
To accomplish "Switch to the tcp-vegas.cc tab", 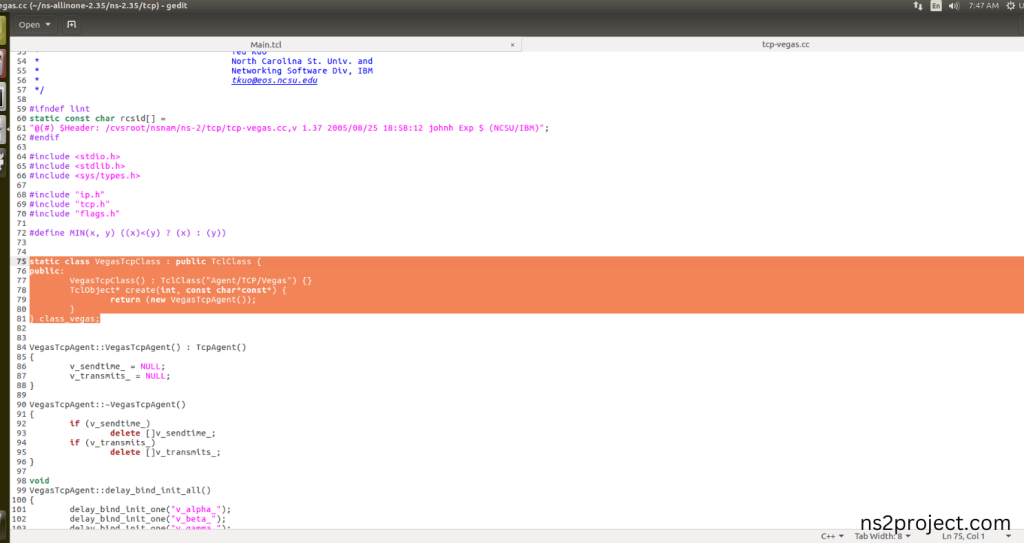I will 786,44.
